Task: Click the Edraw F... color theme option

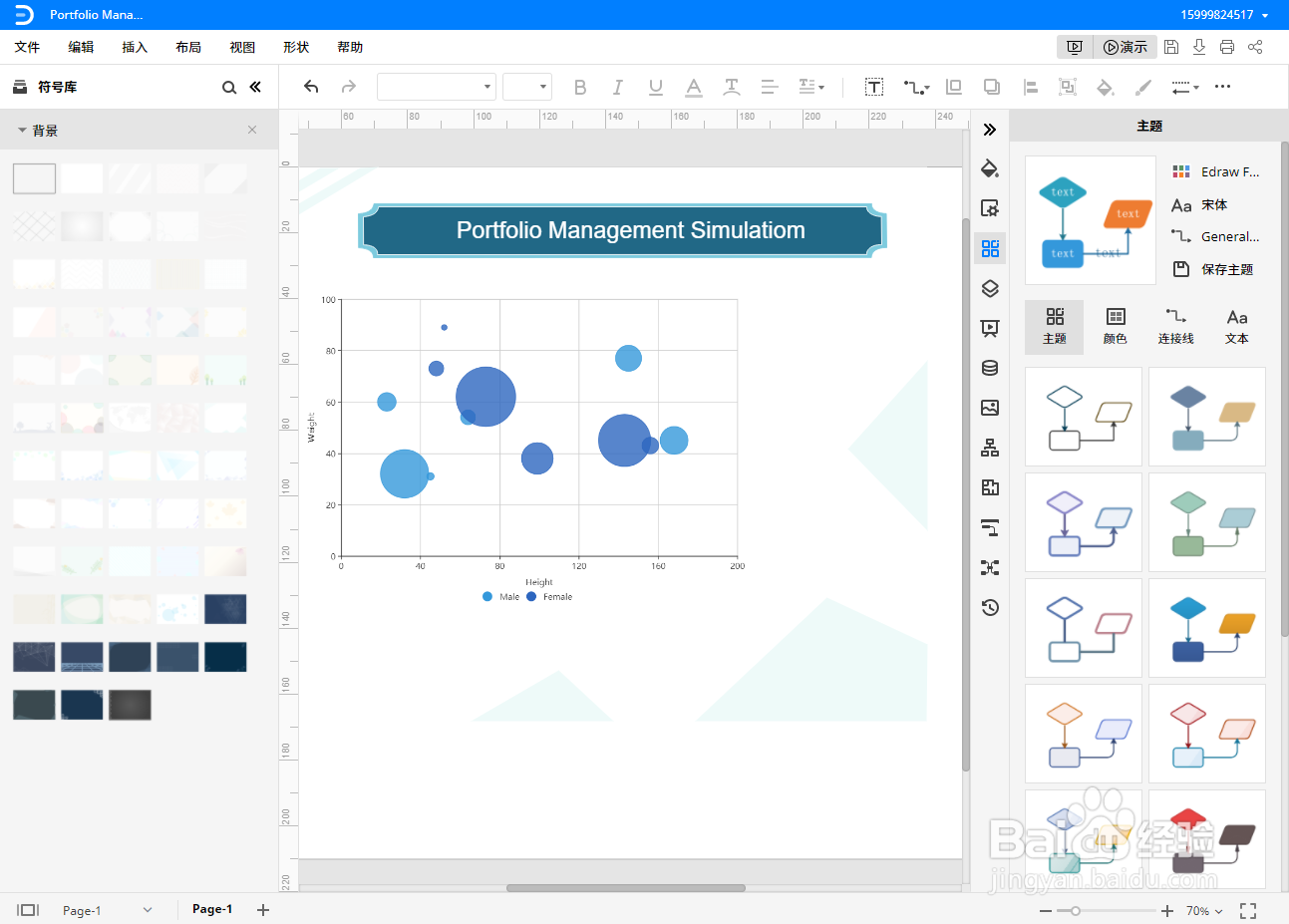Action: pos(1215,171)
